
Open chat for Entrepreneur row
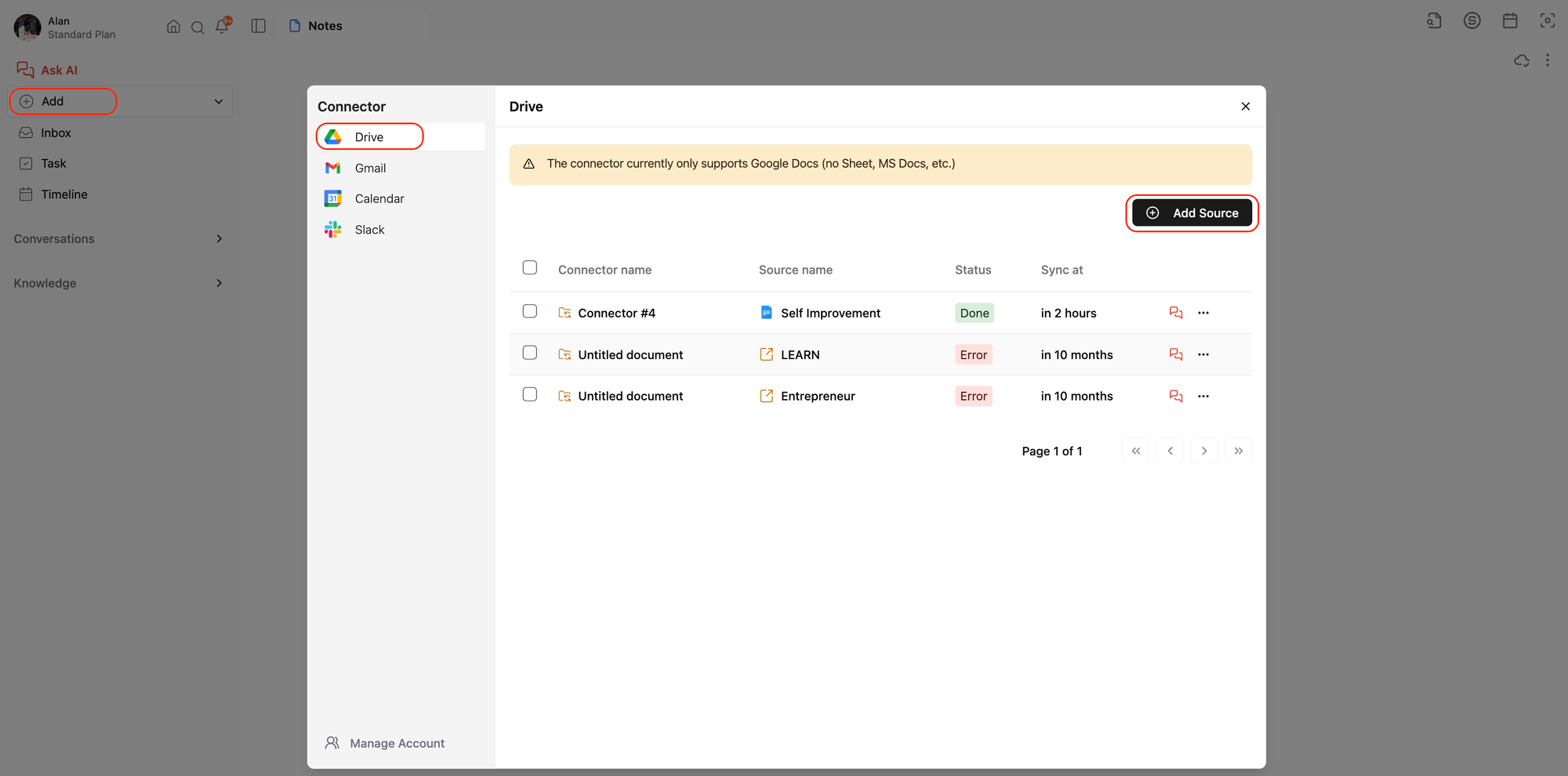coord(1176,396)
